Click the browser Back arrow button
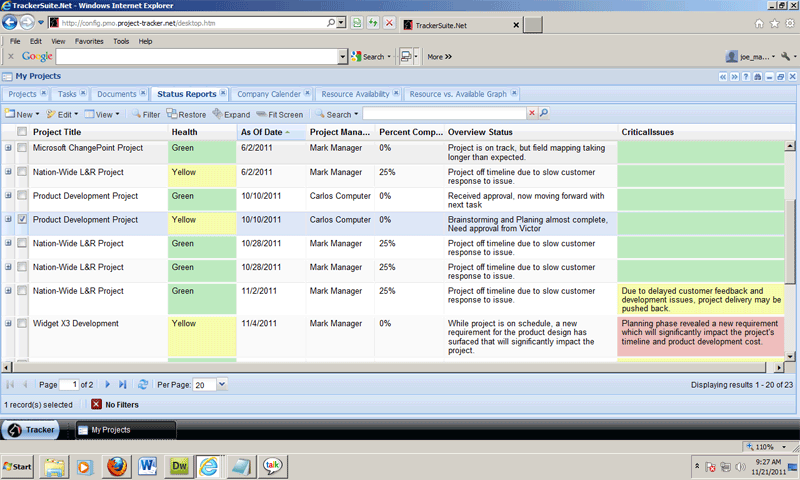The image size is (800, 480). (x=10, y=22)
